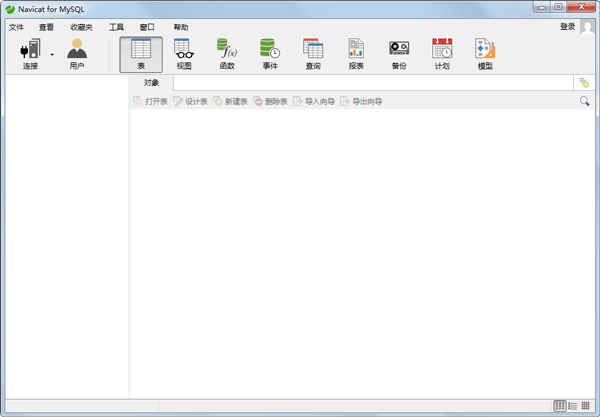Switch to list view in status bar

point(560,406)
